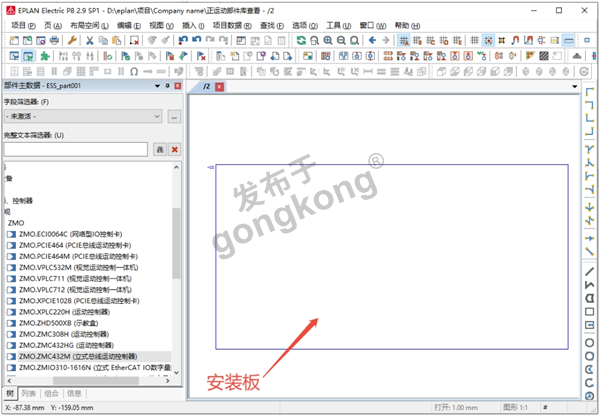
Task: Select ZMO.VPLC532M tree item
Action: [x=78, y=268]
